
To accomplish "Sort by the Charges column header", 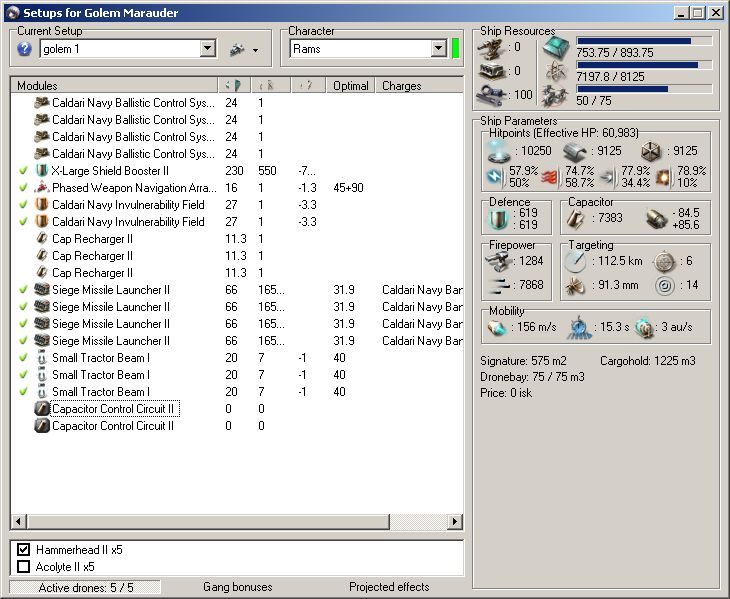I will pos(419,86).
